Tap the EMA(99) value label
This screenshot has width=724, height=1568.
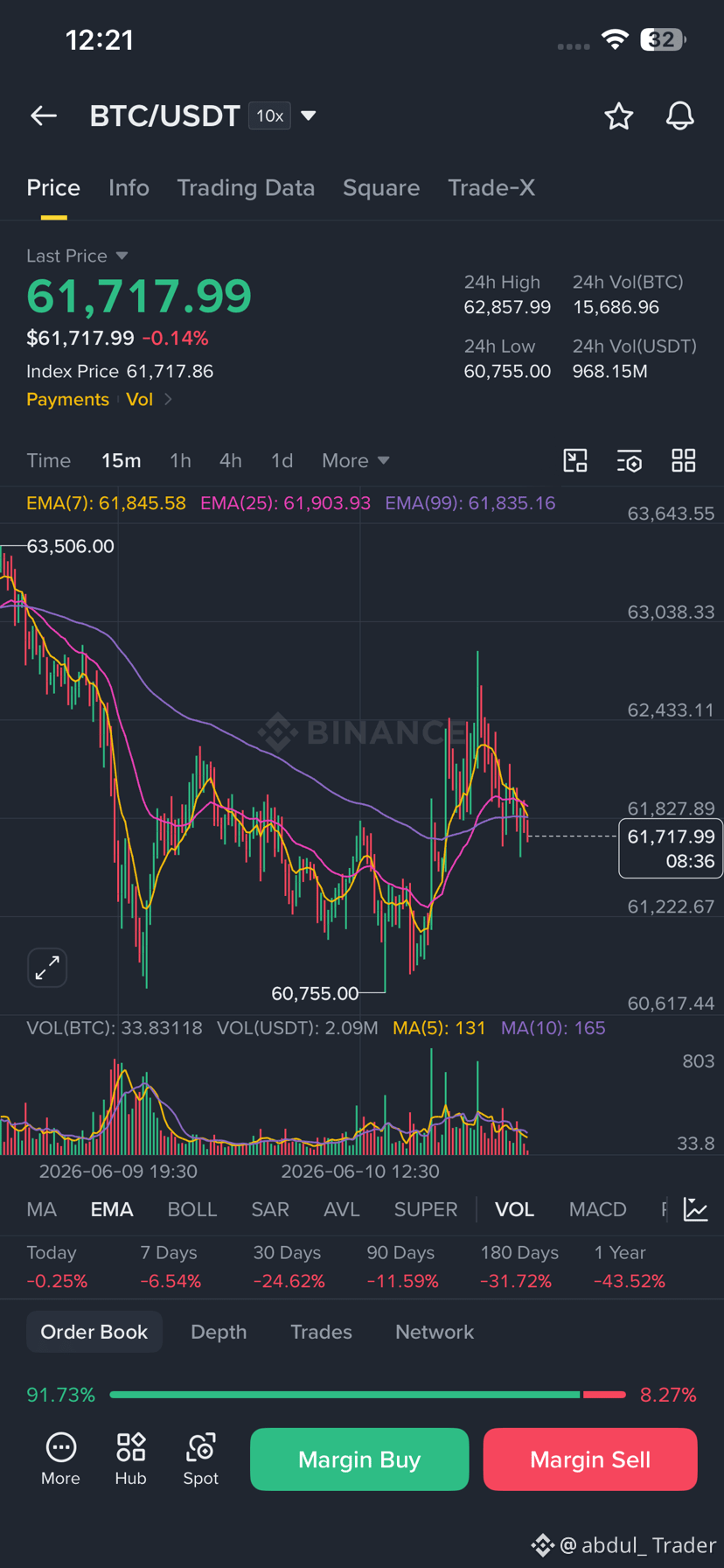point(470,503)
